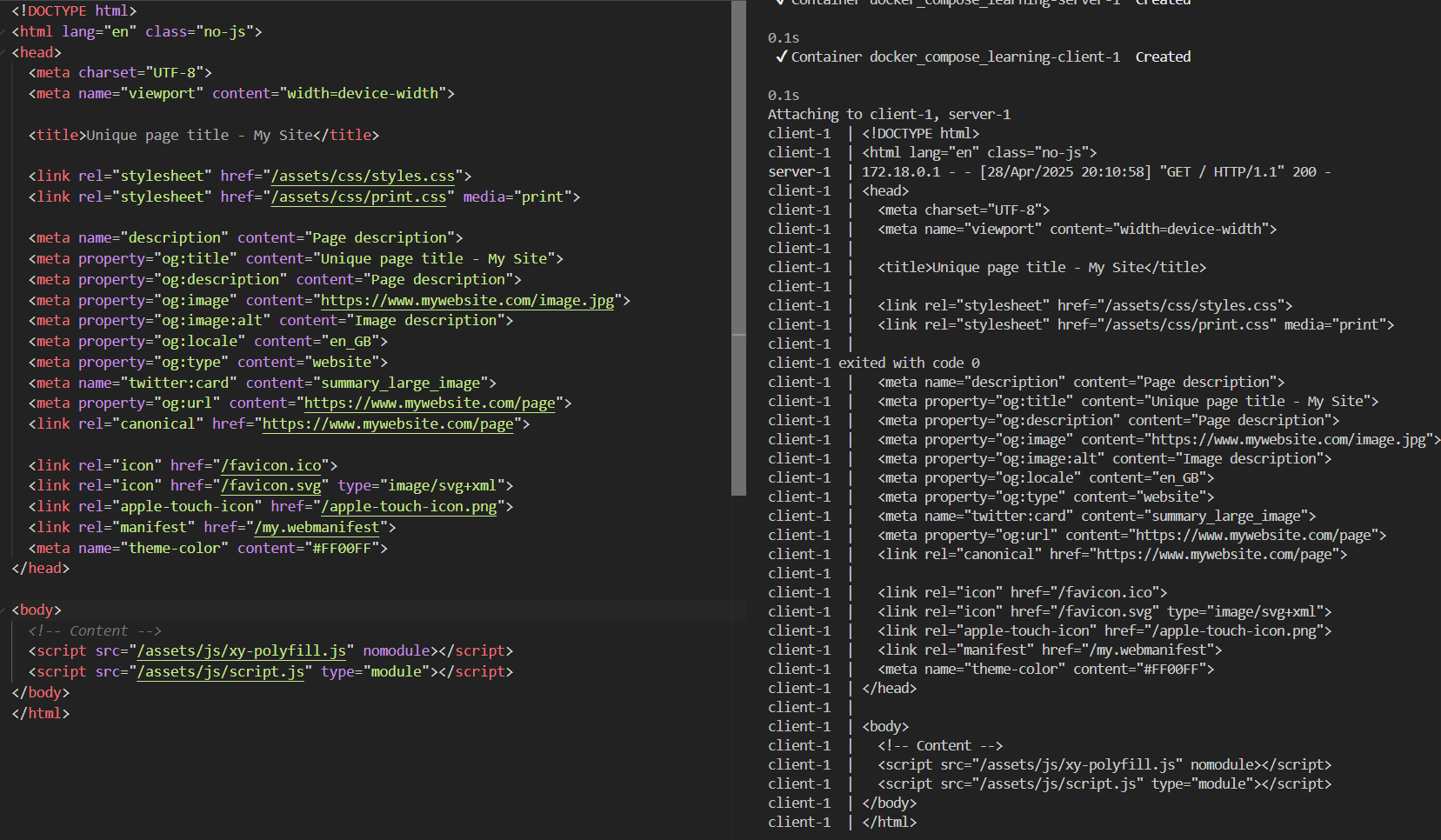Click 'client-1 exited with code 0' terminal line
Viewport: 1441px width, 840px height.
pyautogui.click(x=874, y=363)
